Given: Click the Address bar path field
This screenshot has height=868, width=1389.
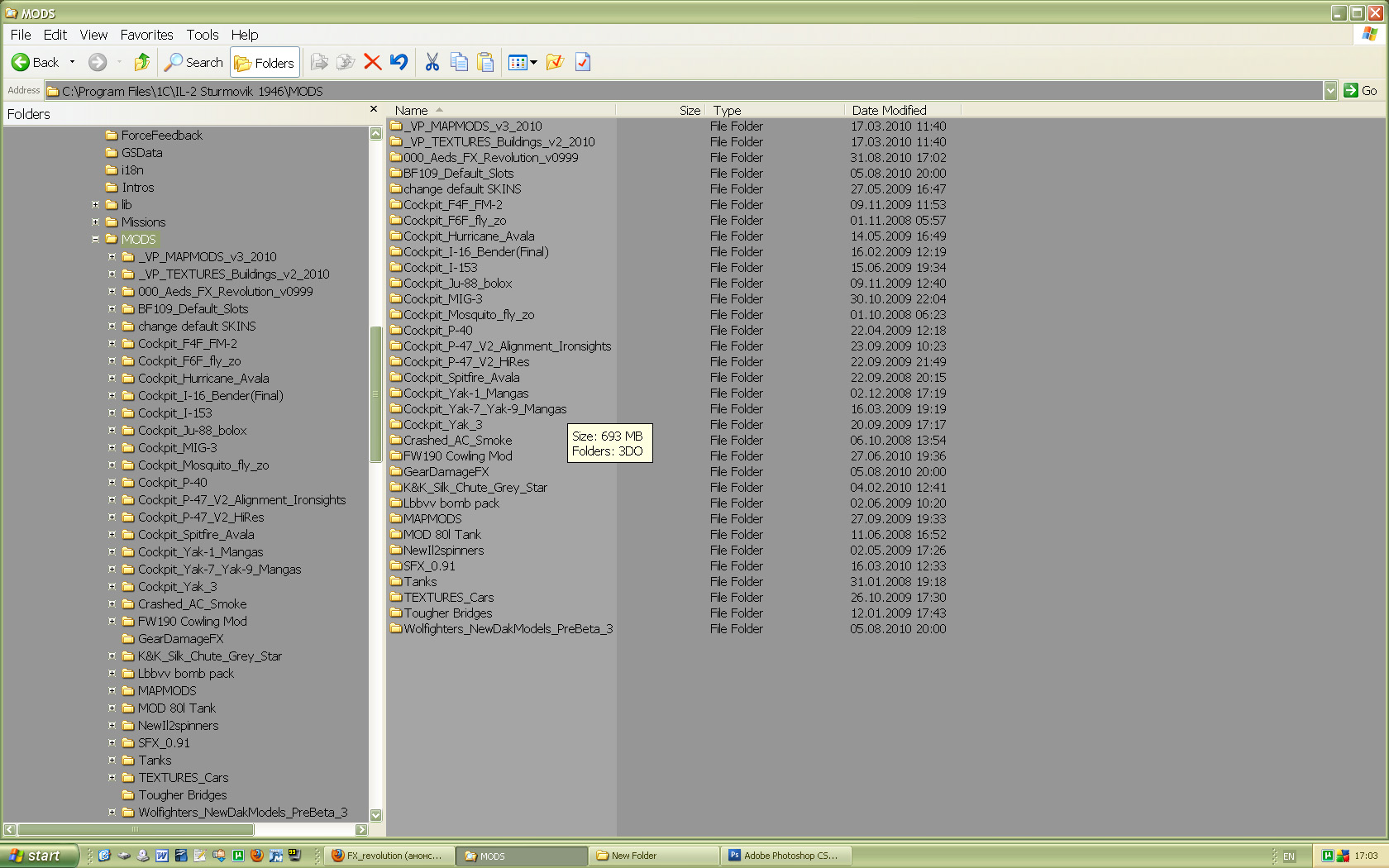Looking at the screenshot, I should [684, 91].
